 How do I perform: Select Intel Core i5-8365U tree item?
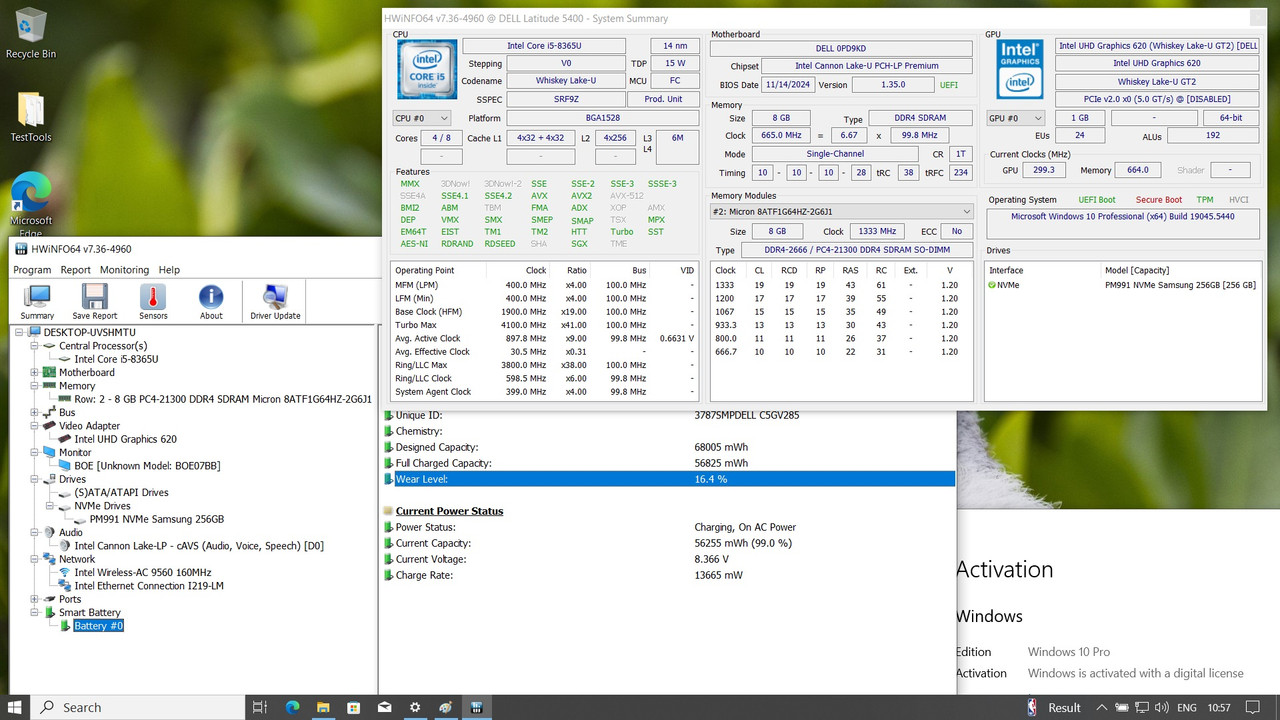(116, 359)
